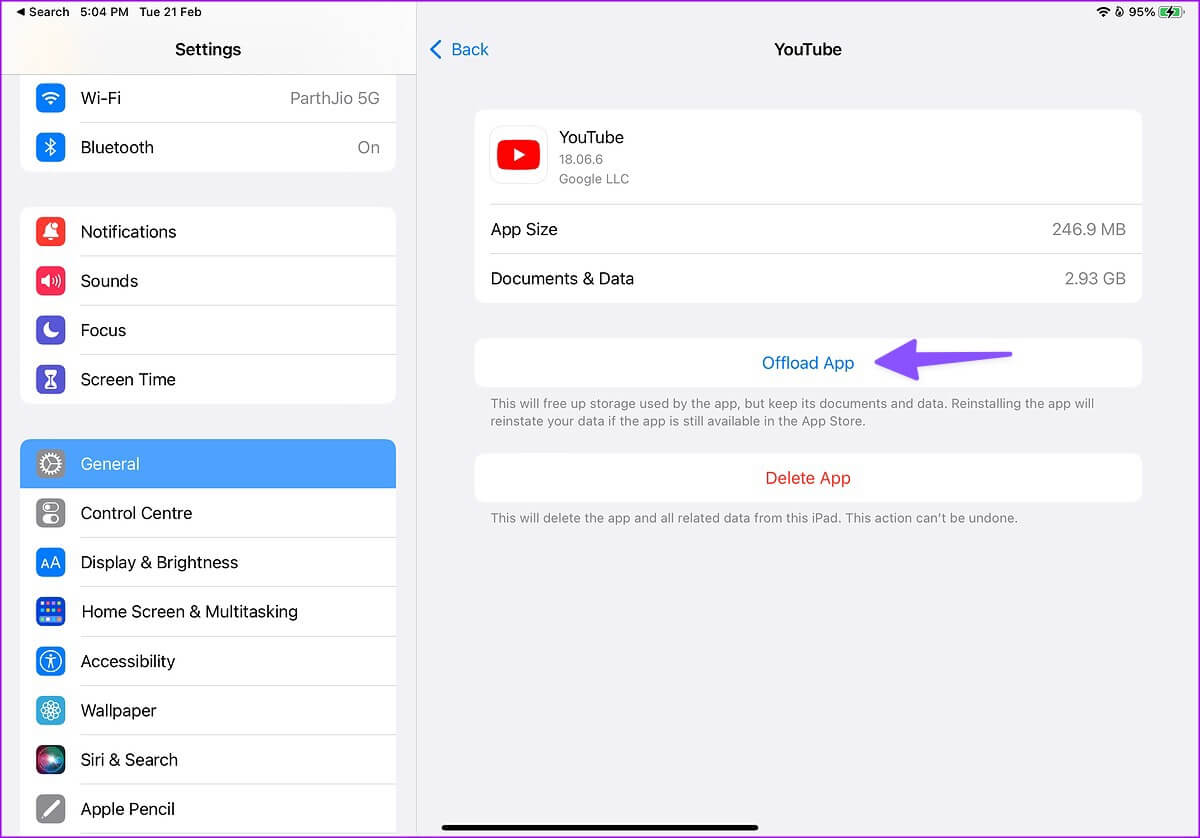1200x838 pixels.
Task: Tap the Wallpaper flower icon
Action: click(x=51, y=710)
